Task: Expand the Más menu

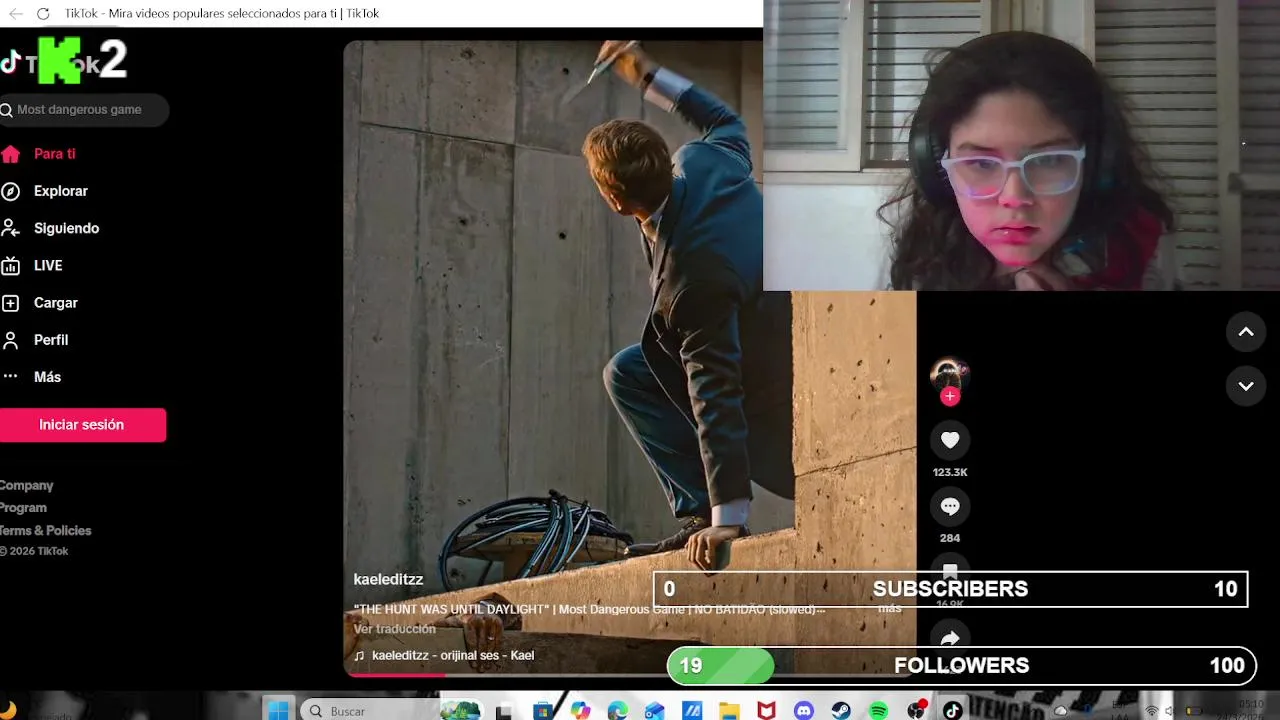Action: pos(47,377)
